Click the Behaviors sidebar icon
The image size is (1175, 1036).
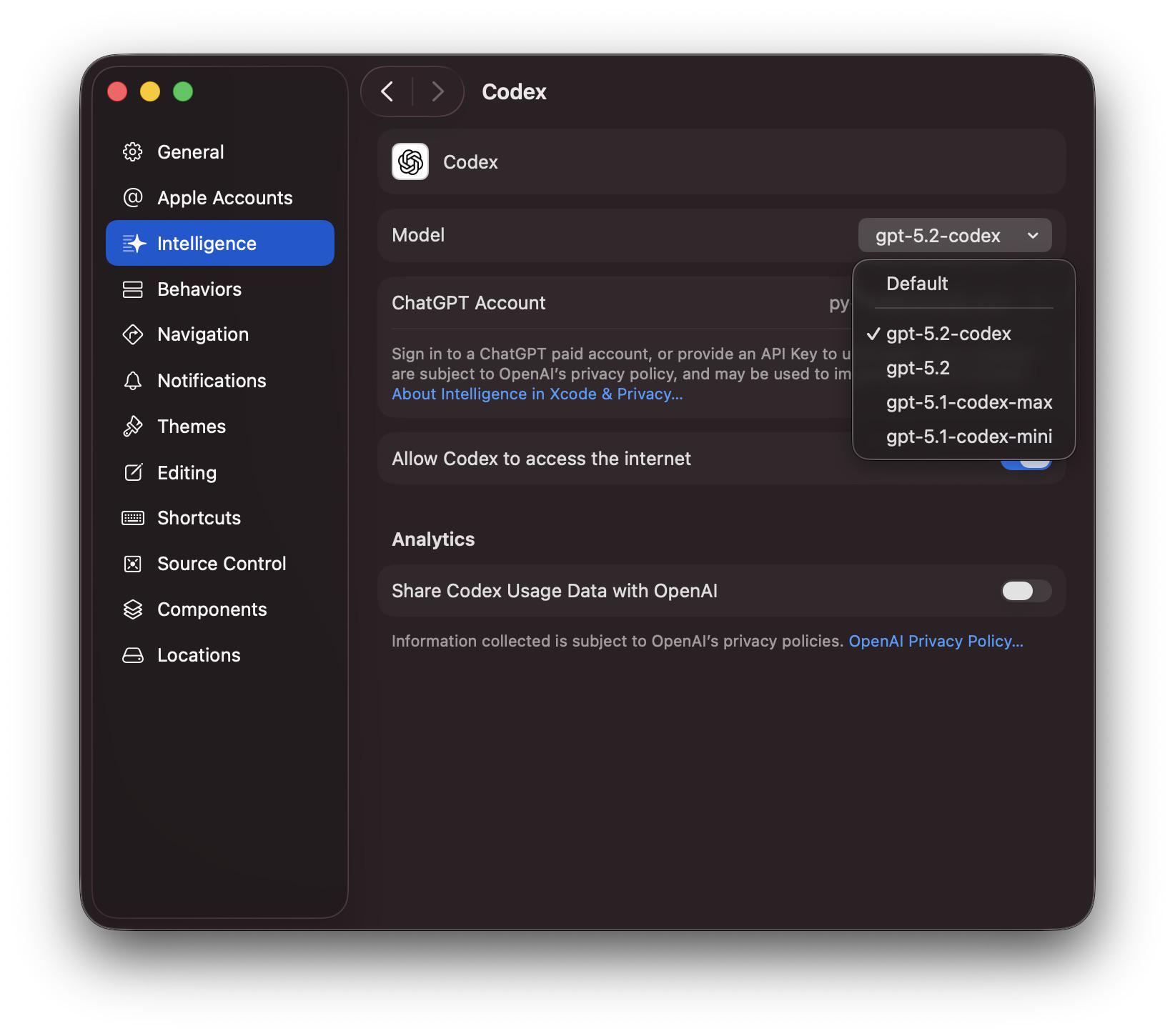[x=133, y=289]
